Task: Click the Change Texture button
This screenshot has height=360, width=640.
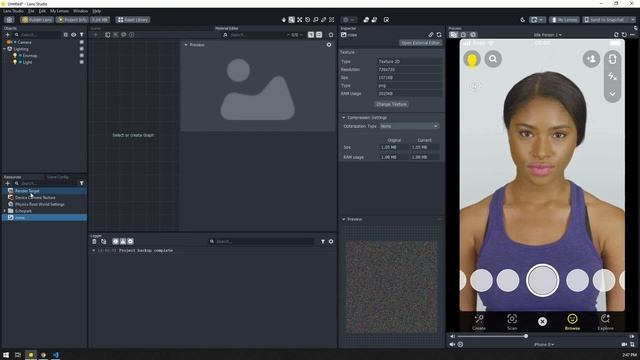Action: coord(391,104)
